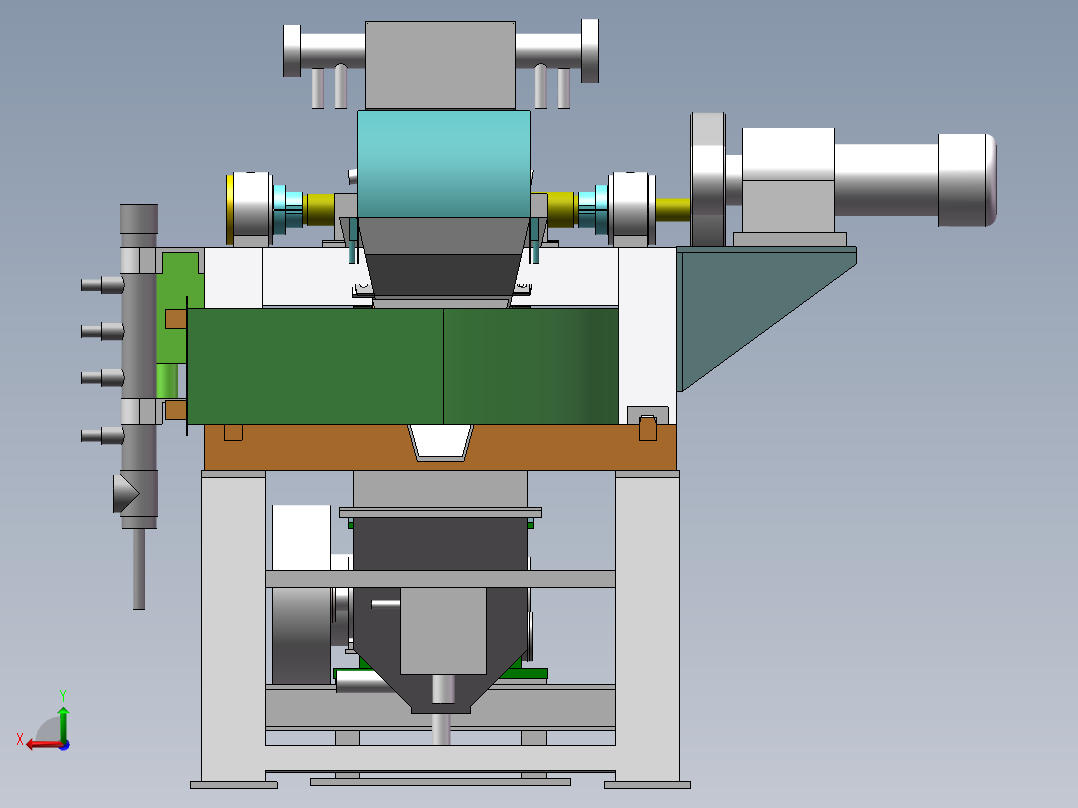The width and height of the screenshot is (1078, 808).
Task: Select the large dark green housing panel
Action: click(403, 366)
